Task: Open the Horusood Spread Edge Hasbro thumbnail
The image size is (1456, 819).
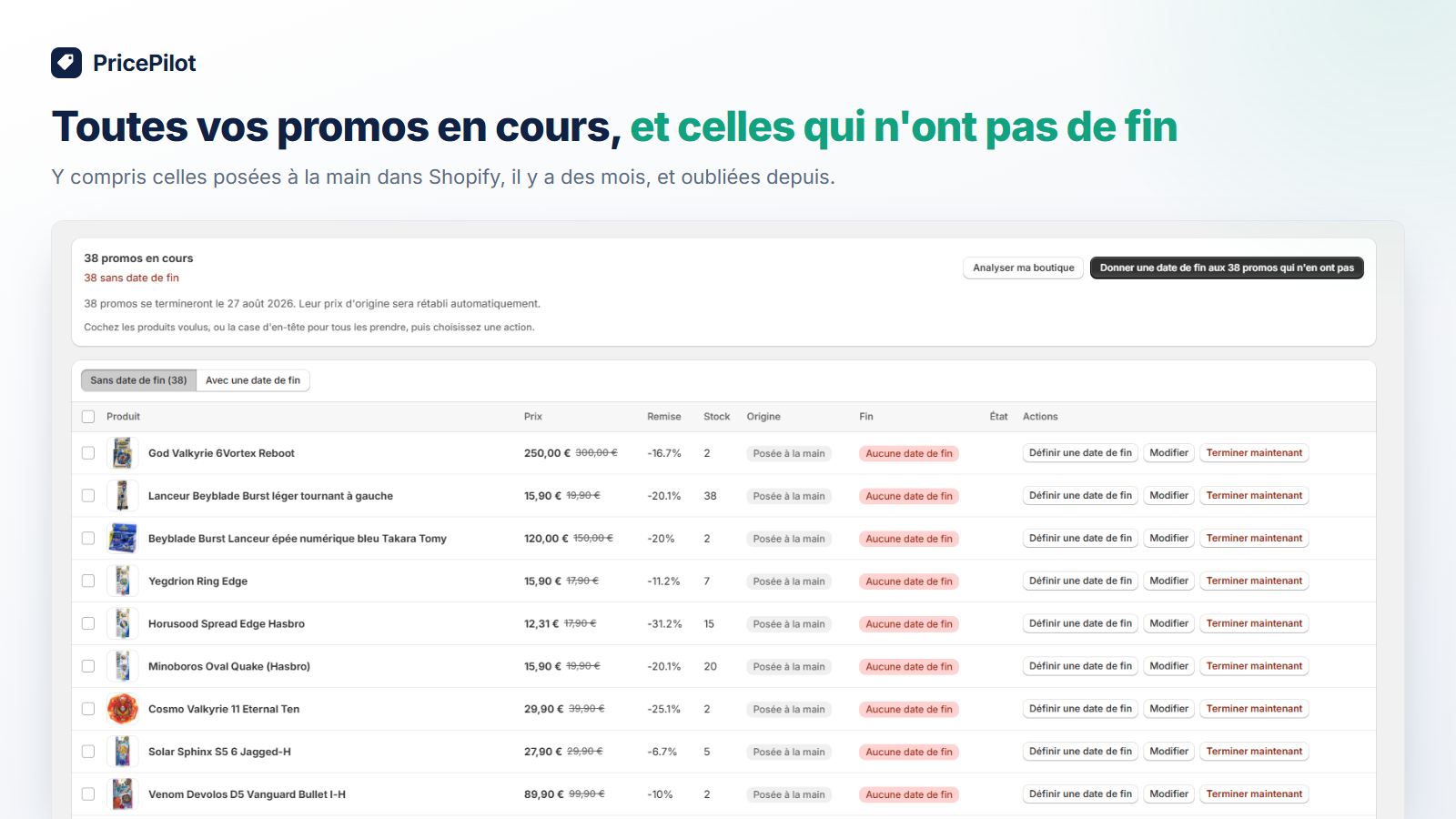Action: [123, 623]
